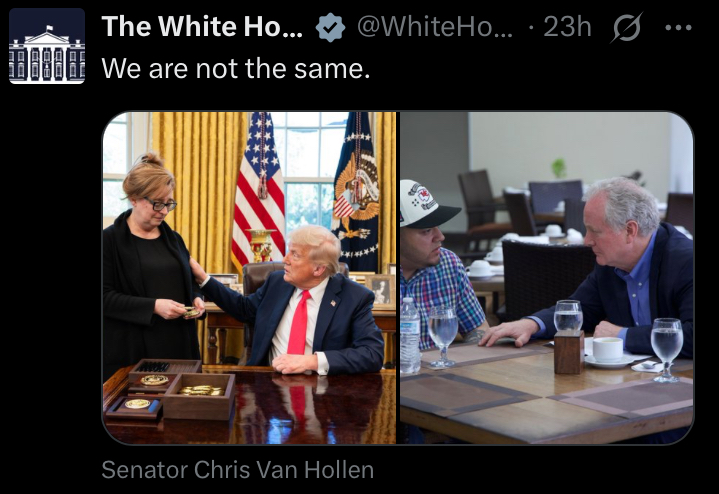Open the Grok slashed-circle icon

[x=626, y=27]
